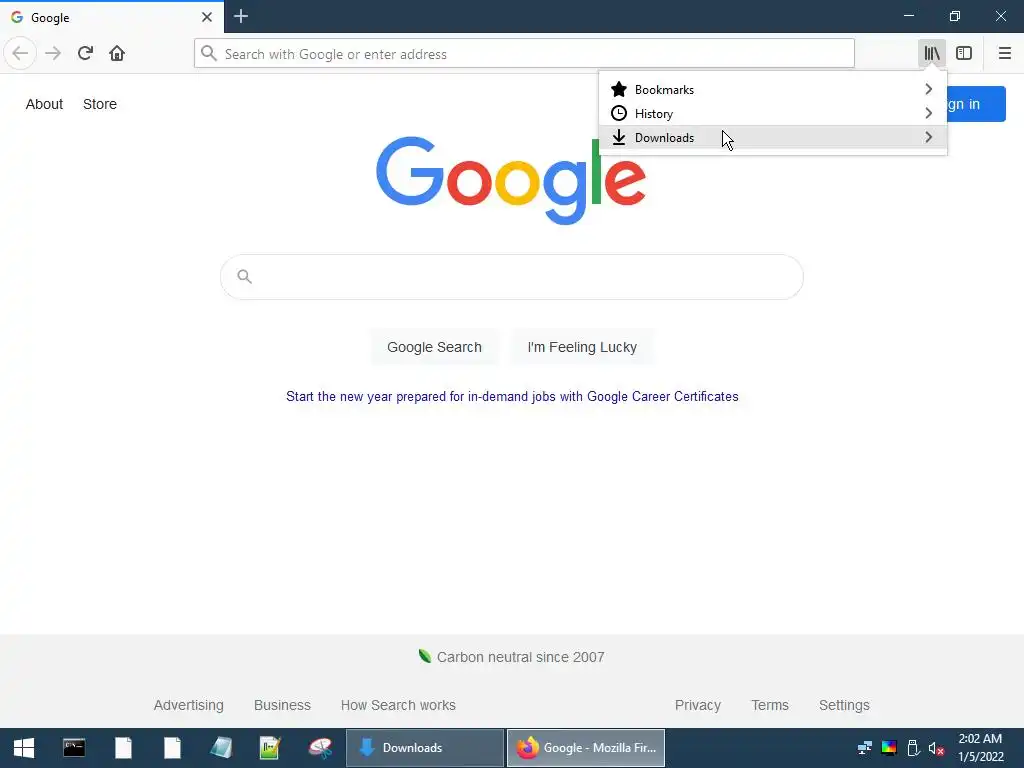The height and width of the screenshot is (768, 1024).
Task: Click the USB device tray icon
Action: tap(914, 748)
